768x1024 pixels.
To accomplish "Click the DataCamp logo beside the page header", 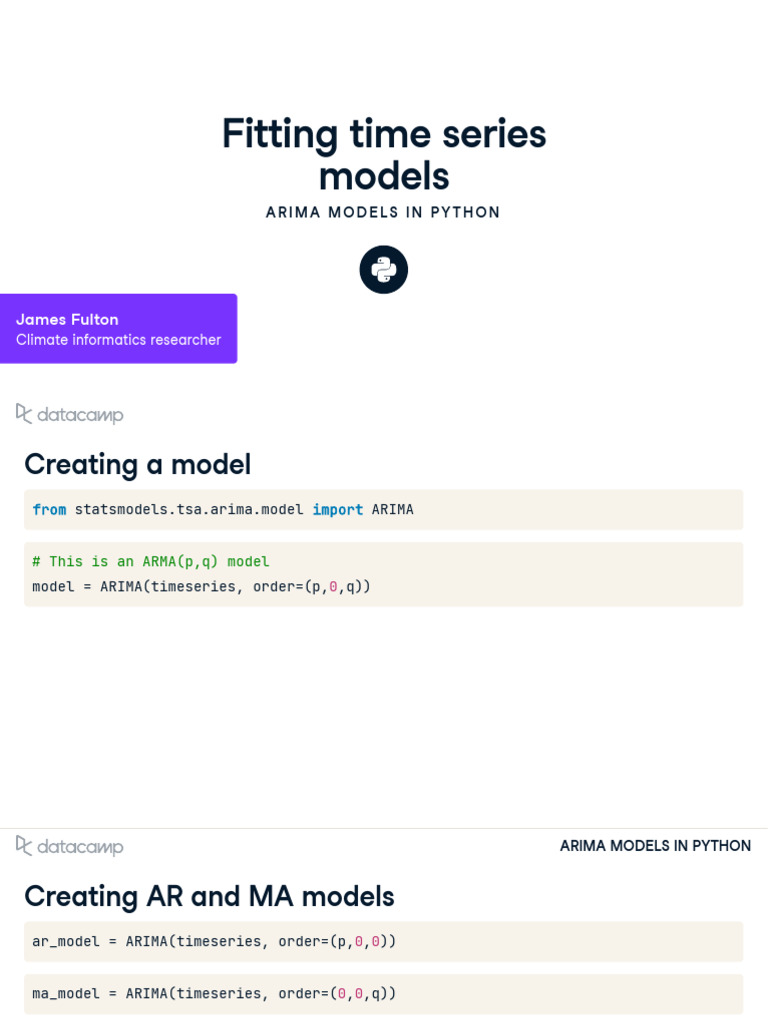I will [70, 846].
